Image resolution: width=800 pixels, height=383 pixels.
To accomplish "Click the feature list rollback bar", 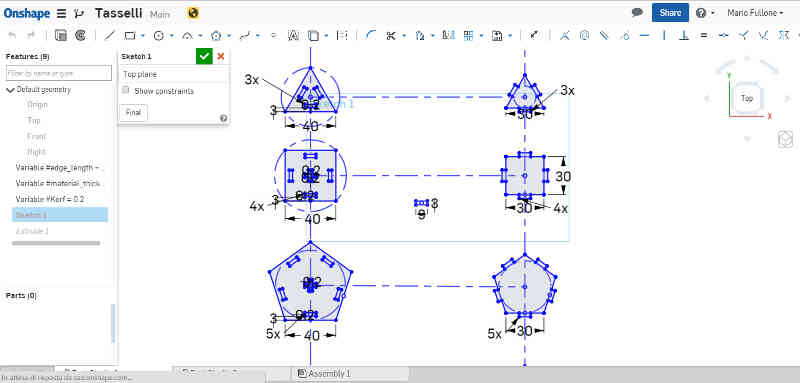I will click(x=56, y=243).
